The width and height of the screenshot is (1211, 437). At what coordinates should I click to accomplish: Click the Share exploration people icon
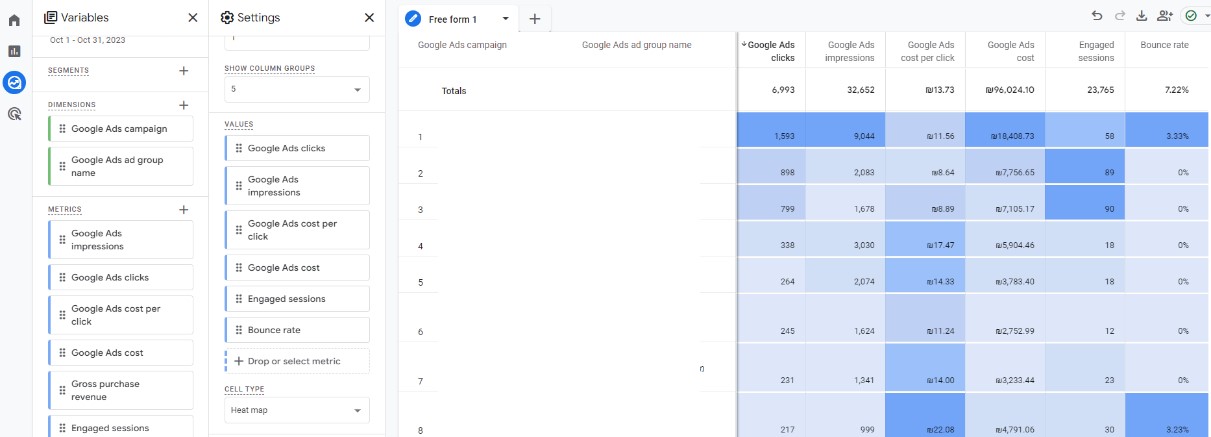tap(1164, 16)
